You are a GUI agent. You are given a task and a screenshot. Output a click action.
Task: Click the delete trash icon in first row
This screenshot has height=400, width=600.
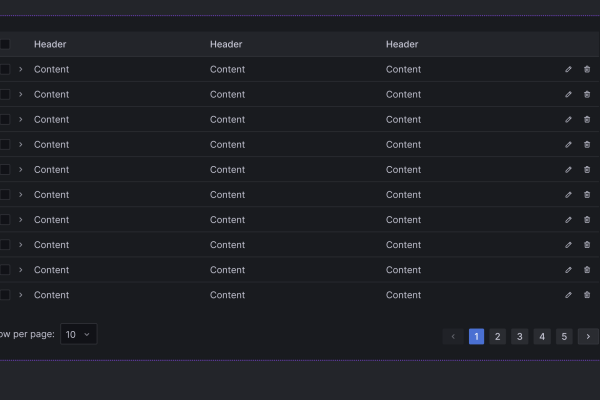click(x=587, y=69)
